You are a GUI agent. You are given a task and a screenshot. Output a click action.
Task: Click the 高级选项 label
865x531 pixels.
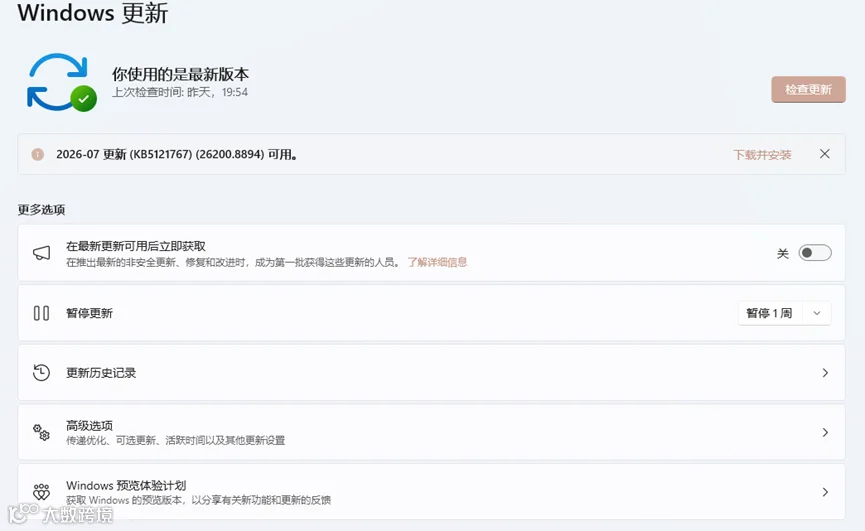pos(89,426)
